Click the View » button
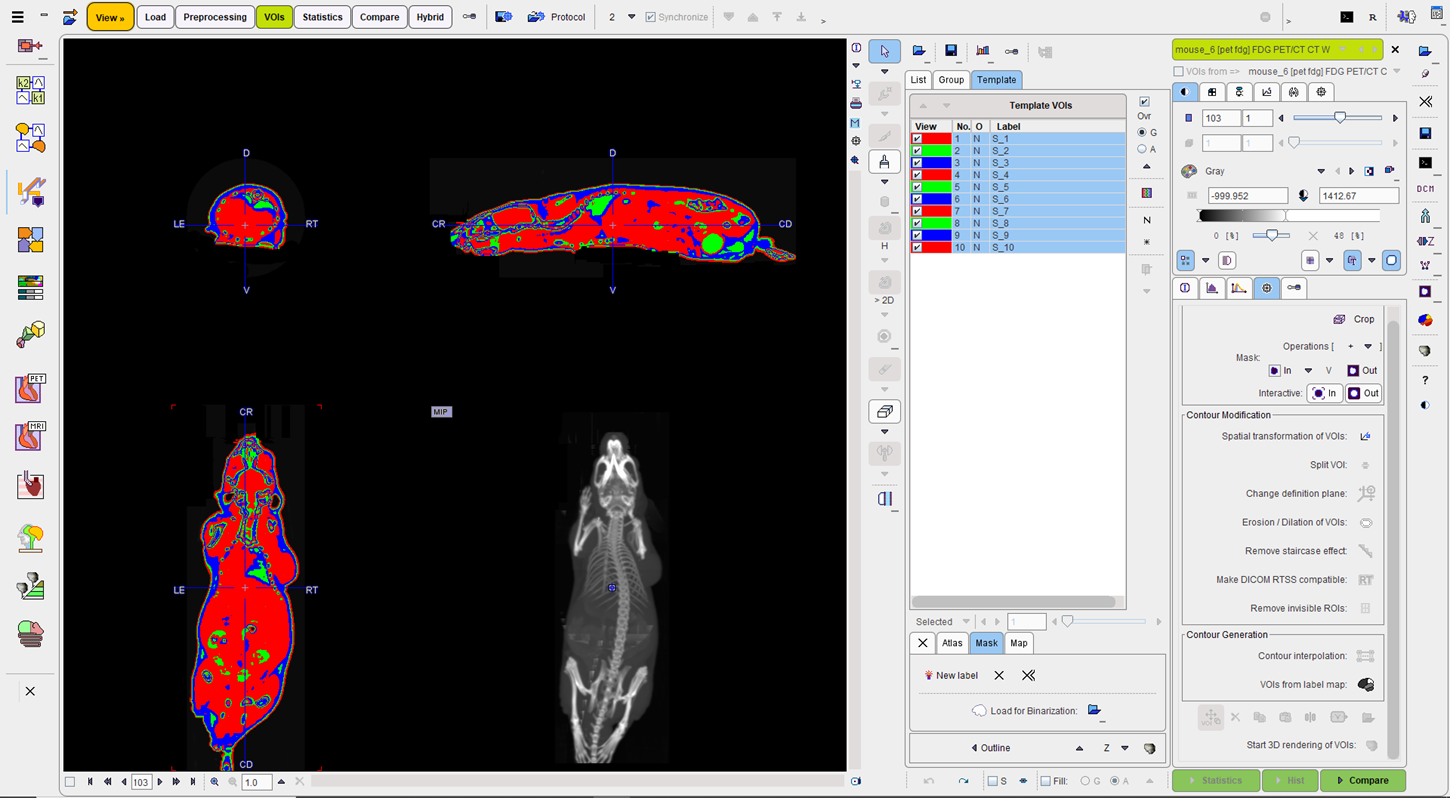The width and height of the screenshot is (1450, 798). click(x=110, y=17)
